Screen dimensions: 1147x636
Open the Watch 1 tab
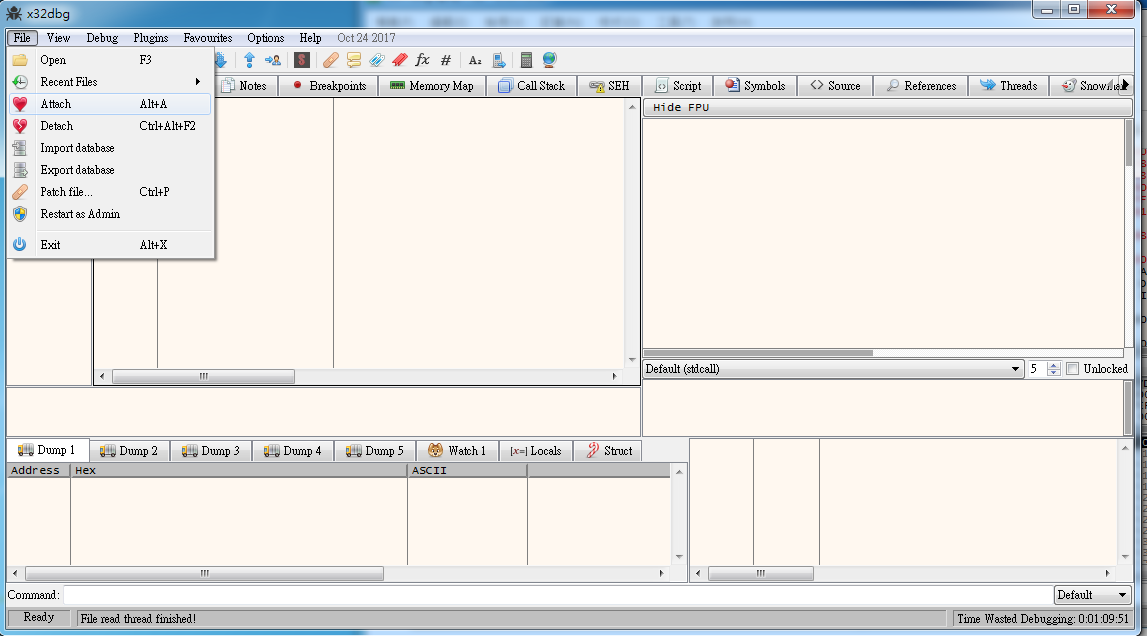(457, 451)
